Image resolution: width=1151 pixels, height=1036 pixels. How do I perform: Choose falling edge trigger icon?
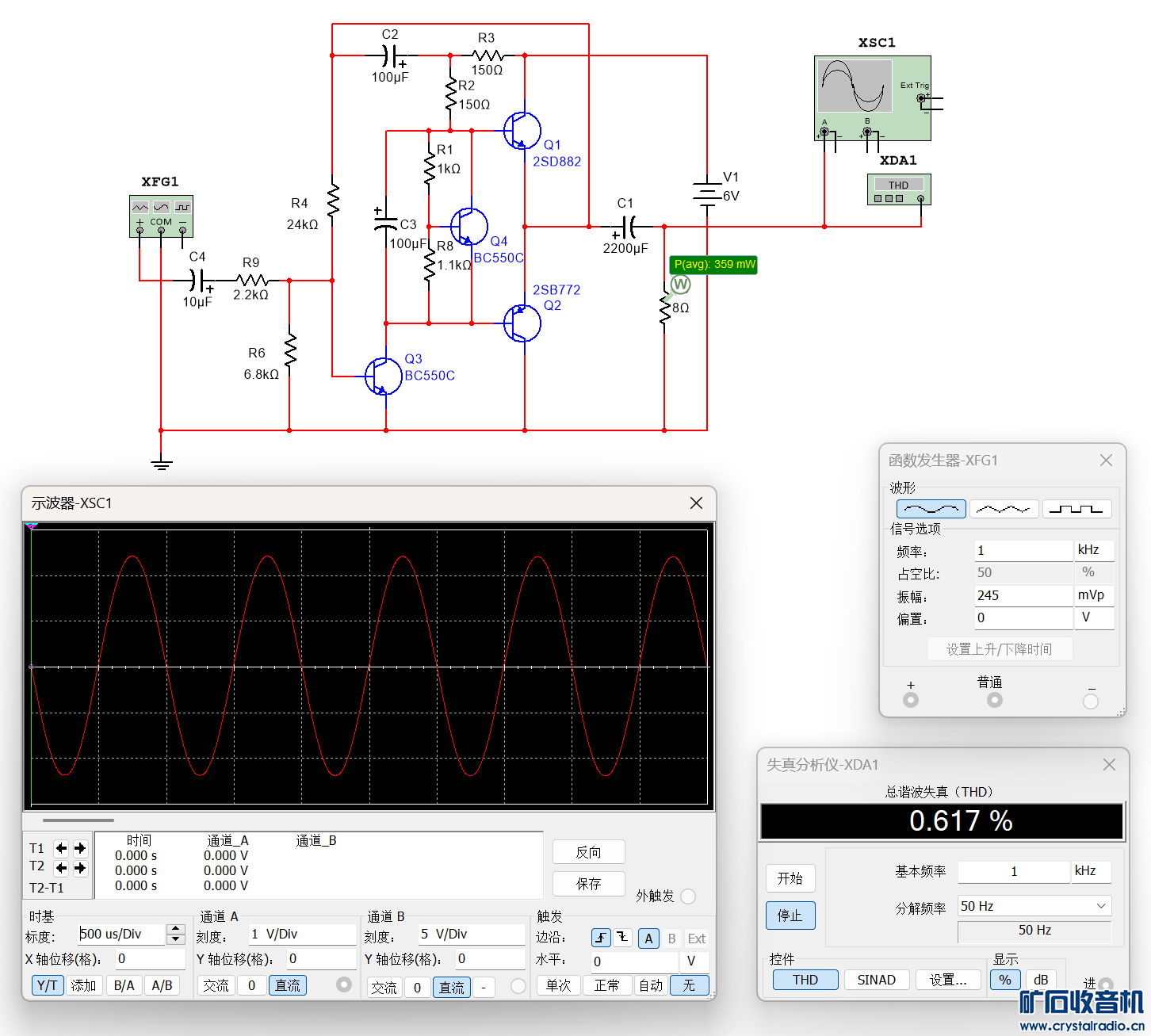coord(623,939)
